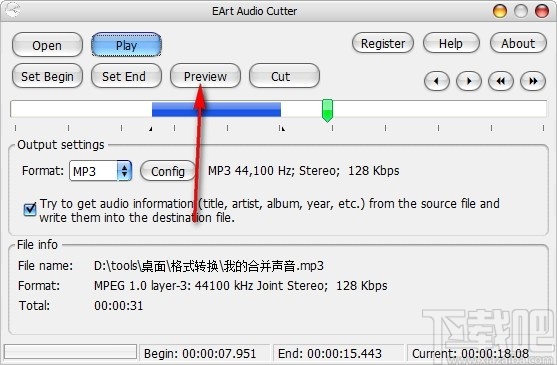This screenshot has width=557, height=365.
Task: Click the green playback position slider handle
Action: (x=327, y=110)
